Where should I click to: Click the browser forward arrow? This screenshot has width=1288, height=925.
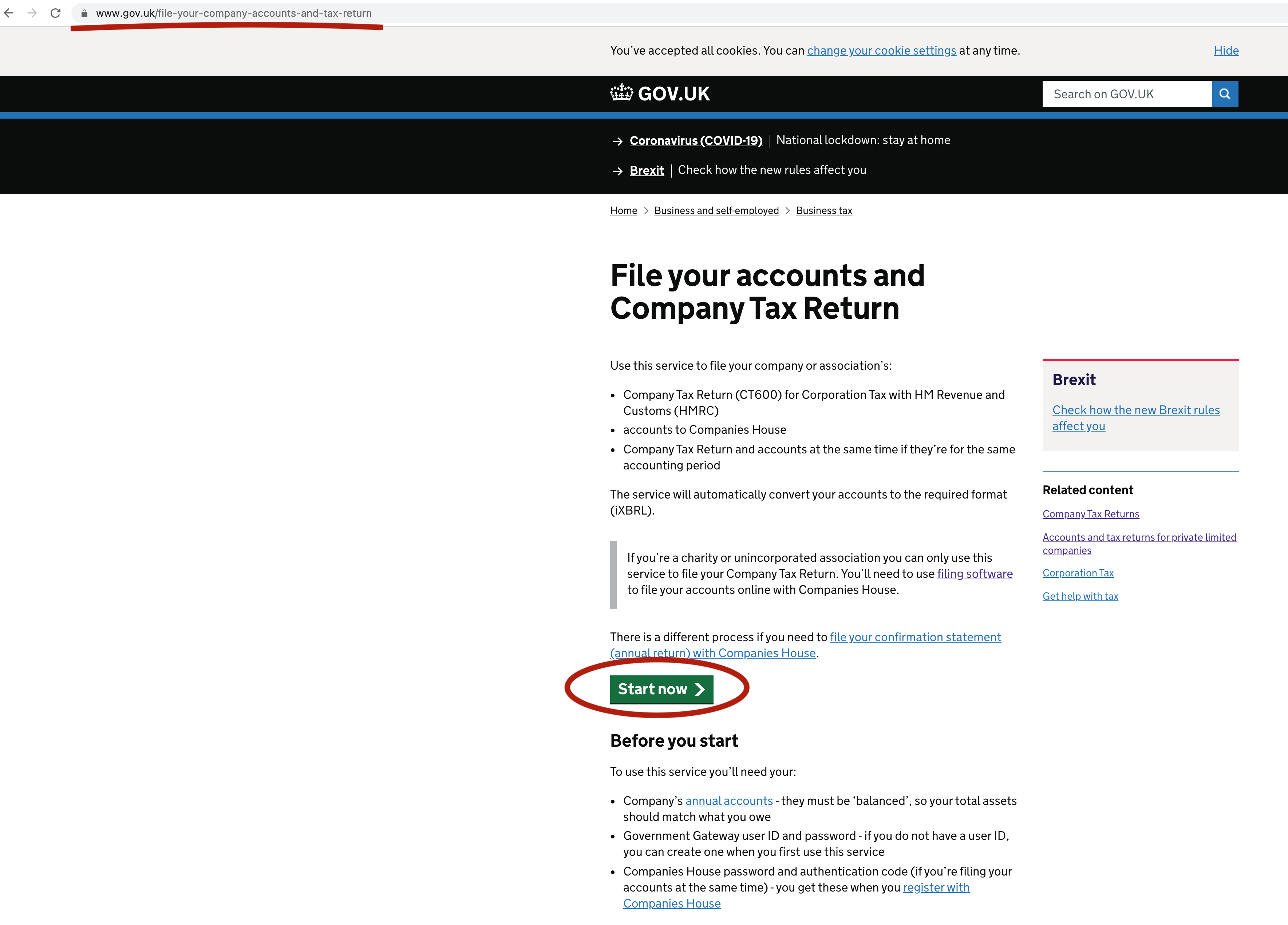pos(31,12)
